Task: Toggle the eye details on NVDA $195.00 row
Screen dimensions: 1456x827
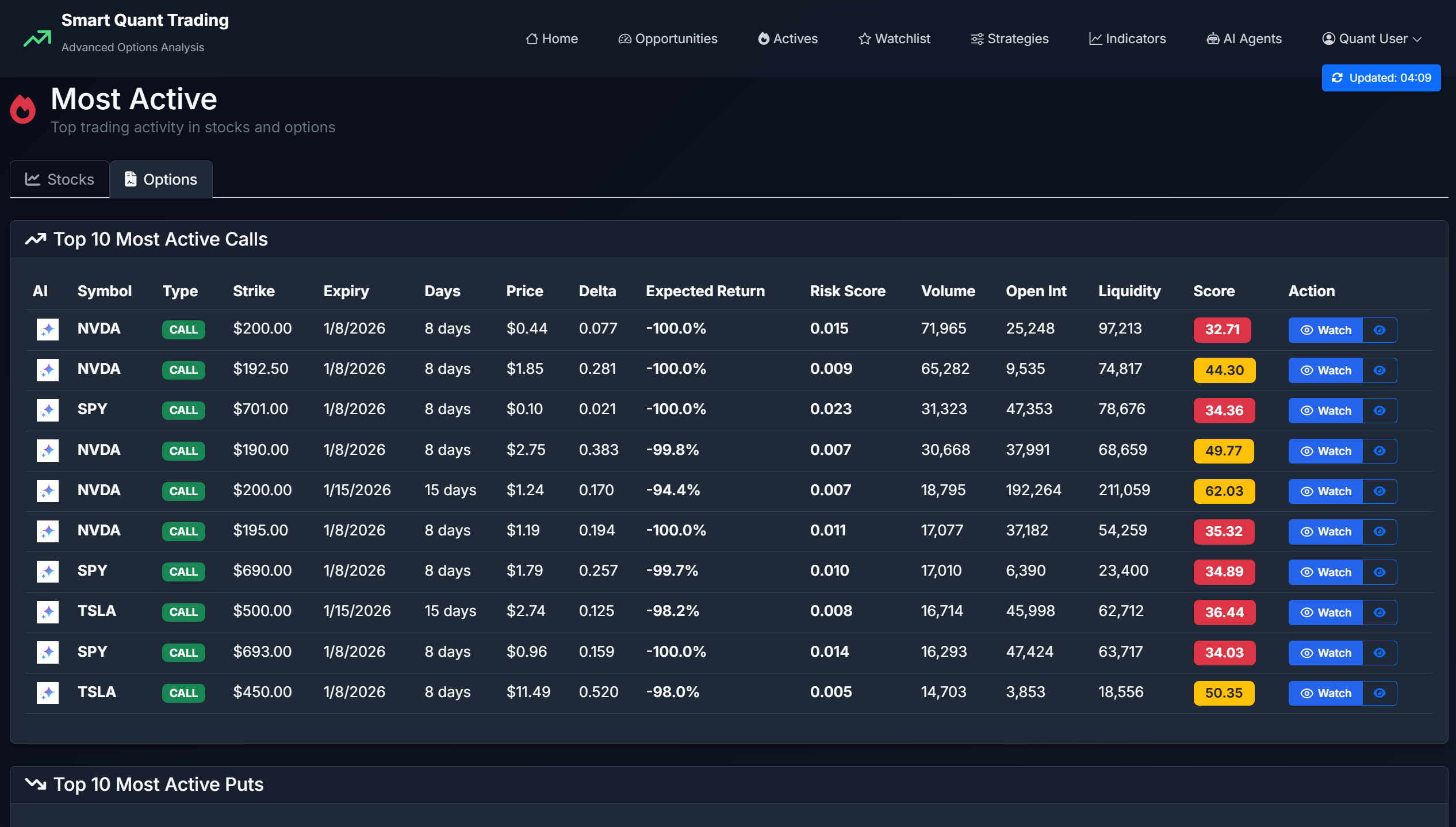Action: coord(1380,531)
